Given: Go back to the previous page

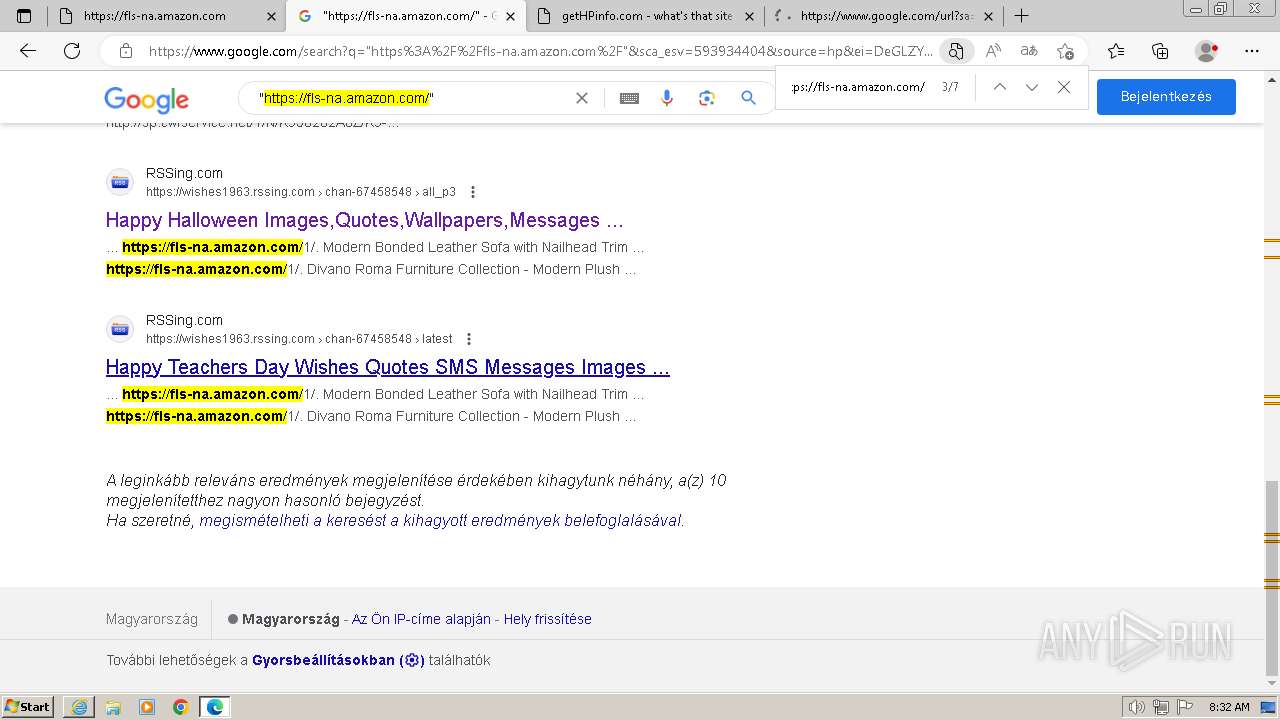Looking at the screenshot, I should click(x=28, y=51).
